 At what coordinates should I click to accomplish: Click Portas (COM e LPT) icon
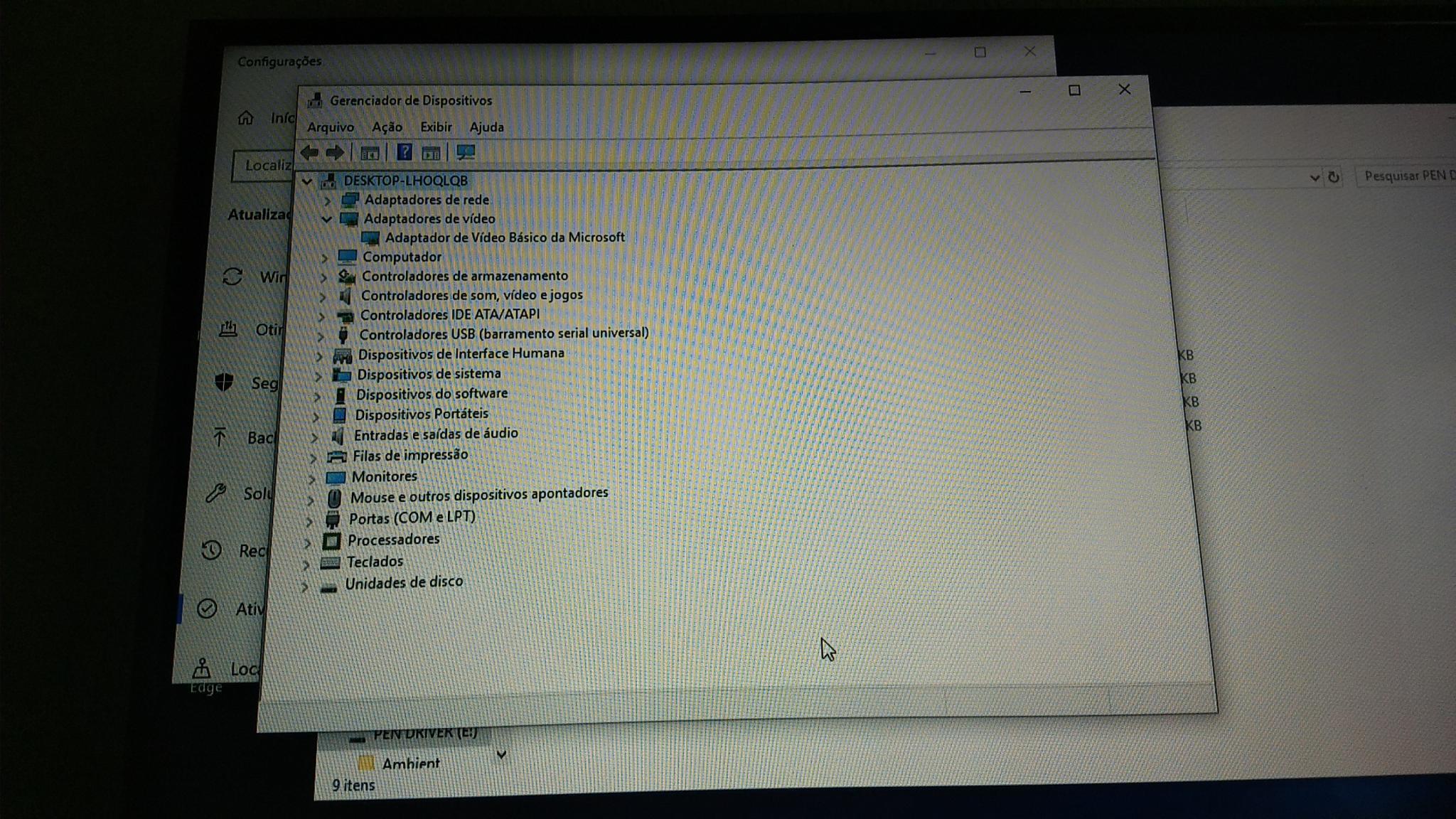point(332,519)
